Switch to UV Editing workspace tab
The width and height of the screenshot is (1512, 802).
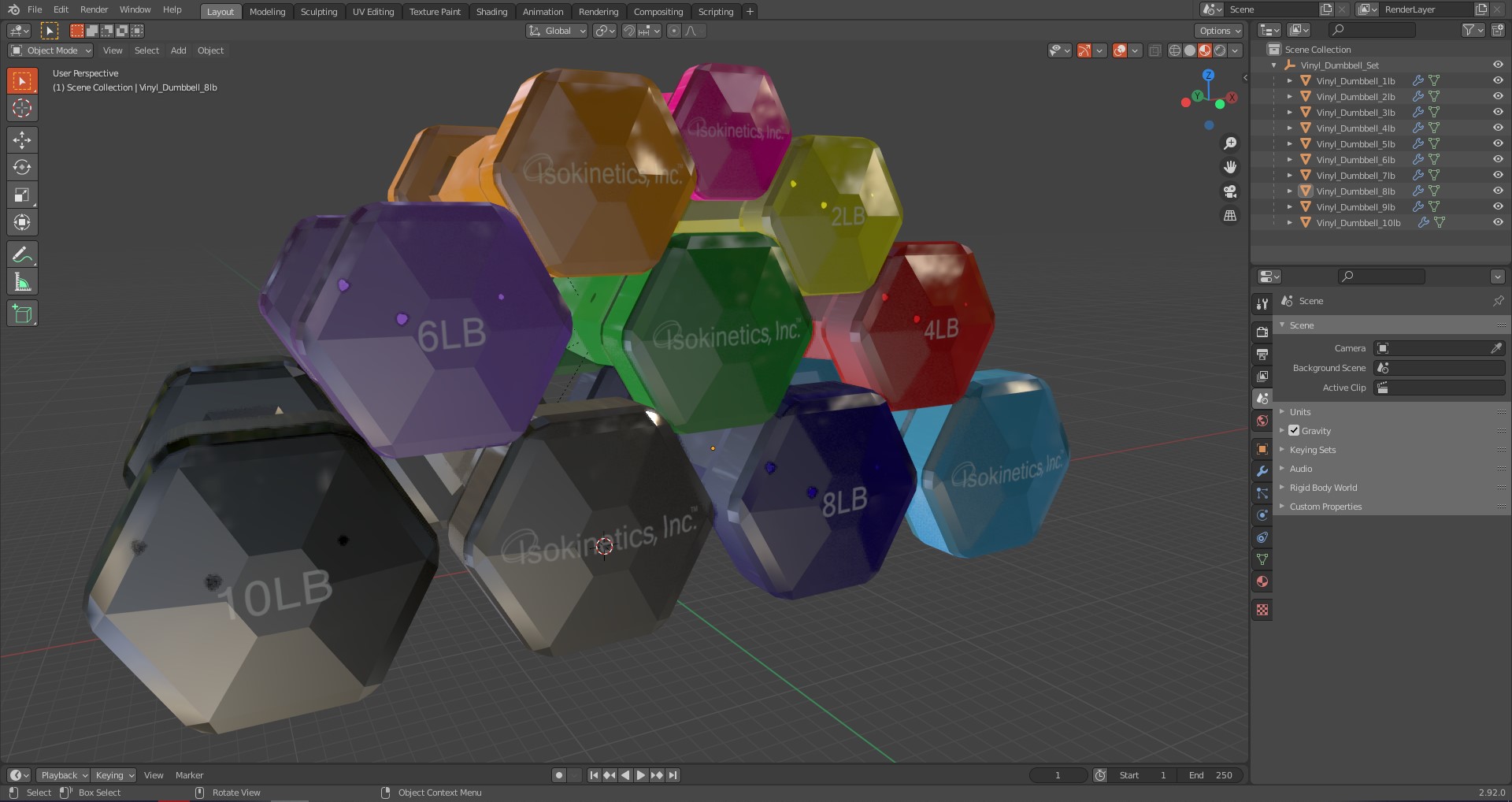373,11
